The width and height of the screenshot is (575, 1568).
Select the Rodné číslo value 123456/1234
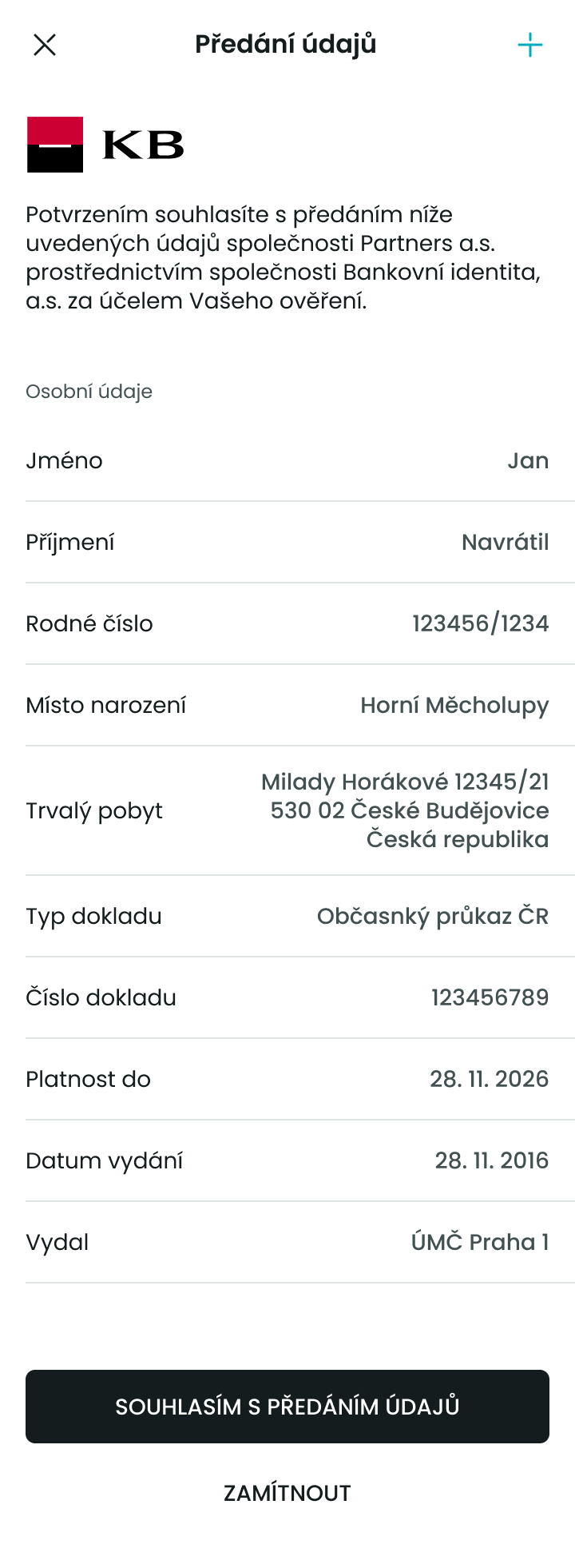click(x=481, y=624)
